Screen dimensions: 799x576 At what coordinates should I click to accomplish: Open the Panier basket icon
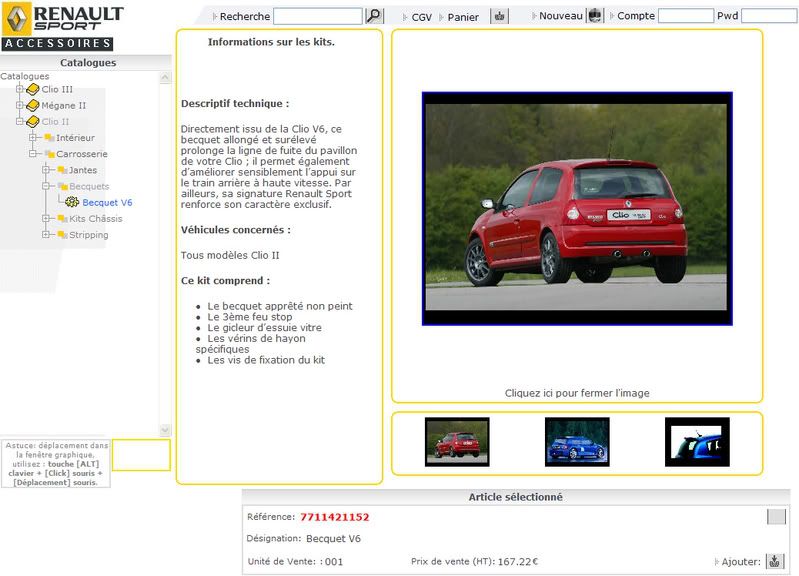pyautogui.click(x=499, y=16)
